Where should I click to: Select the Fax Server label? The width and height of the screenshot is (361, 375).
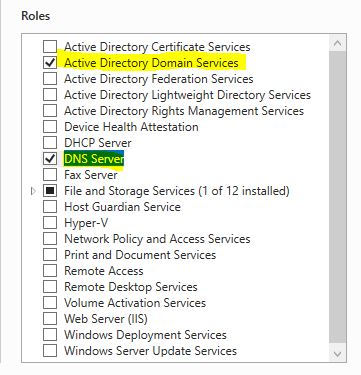tap(91, 175)
